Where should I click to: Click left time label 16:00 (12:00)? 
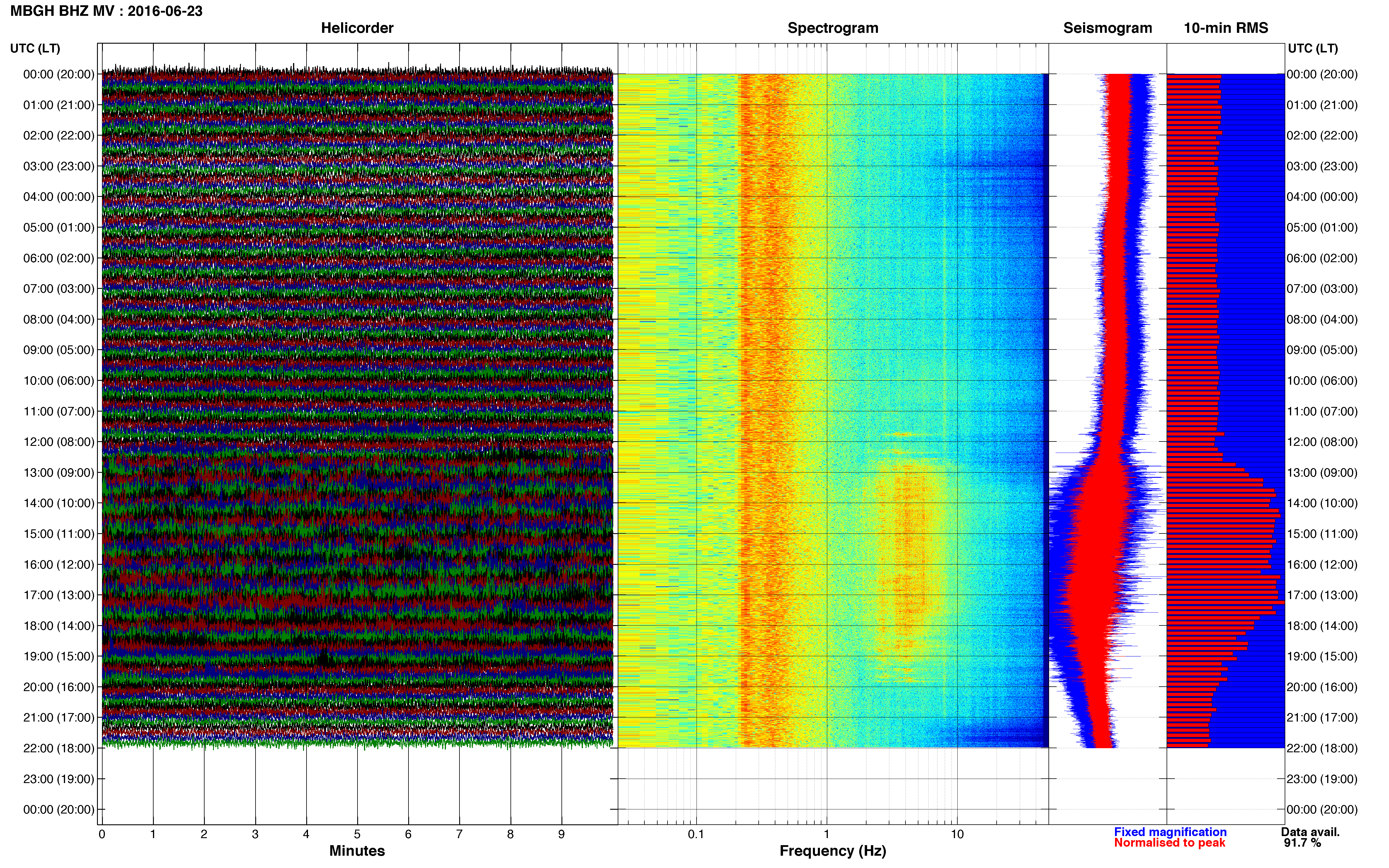coord(59,564)
